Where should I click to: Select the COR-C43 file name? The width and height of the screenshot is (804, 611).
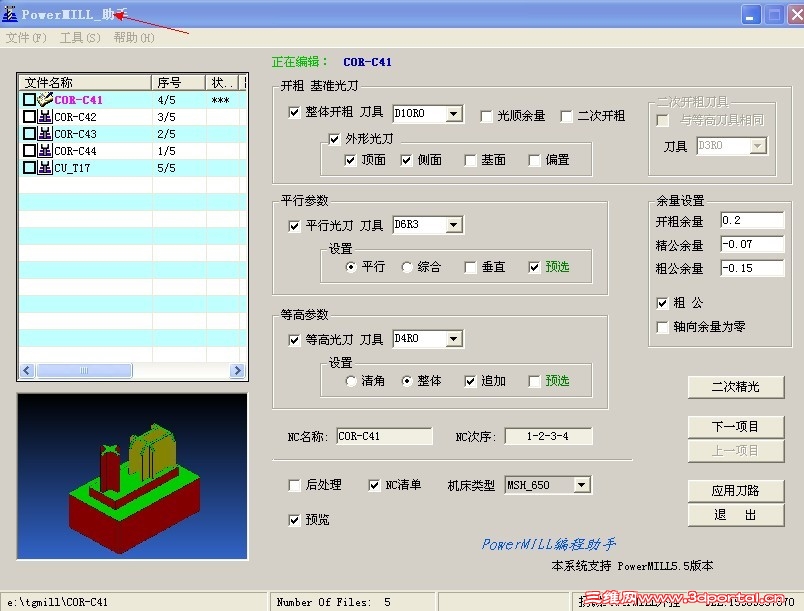coord(75,134)
